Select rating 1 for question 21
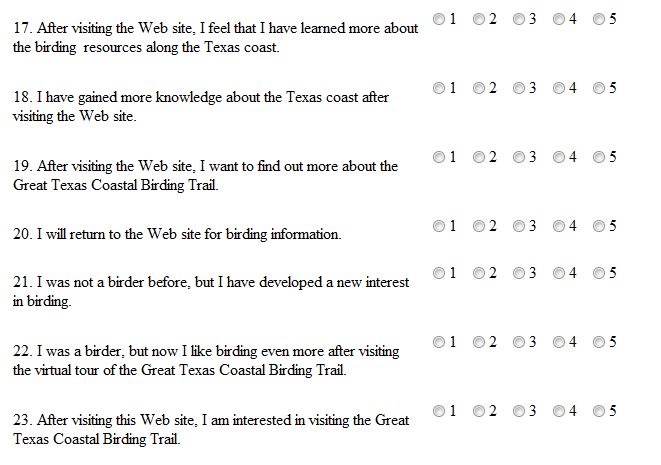 tap(439, 273)
